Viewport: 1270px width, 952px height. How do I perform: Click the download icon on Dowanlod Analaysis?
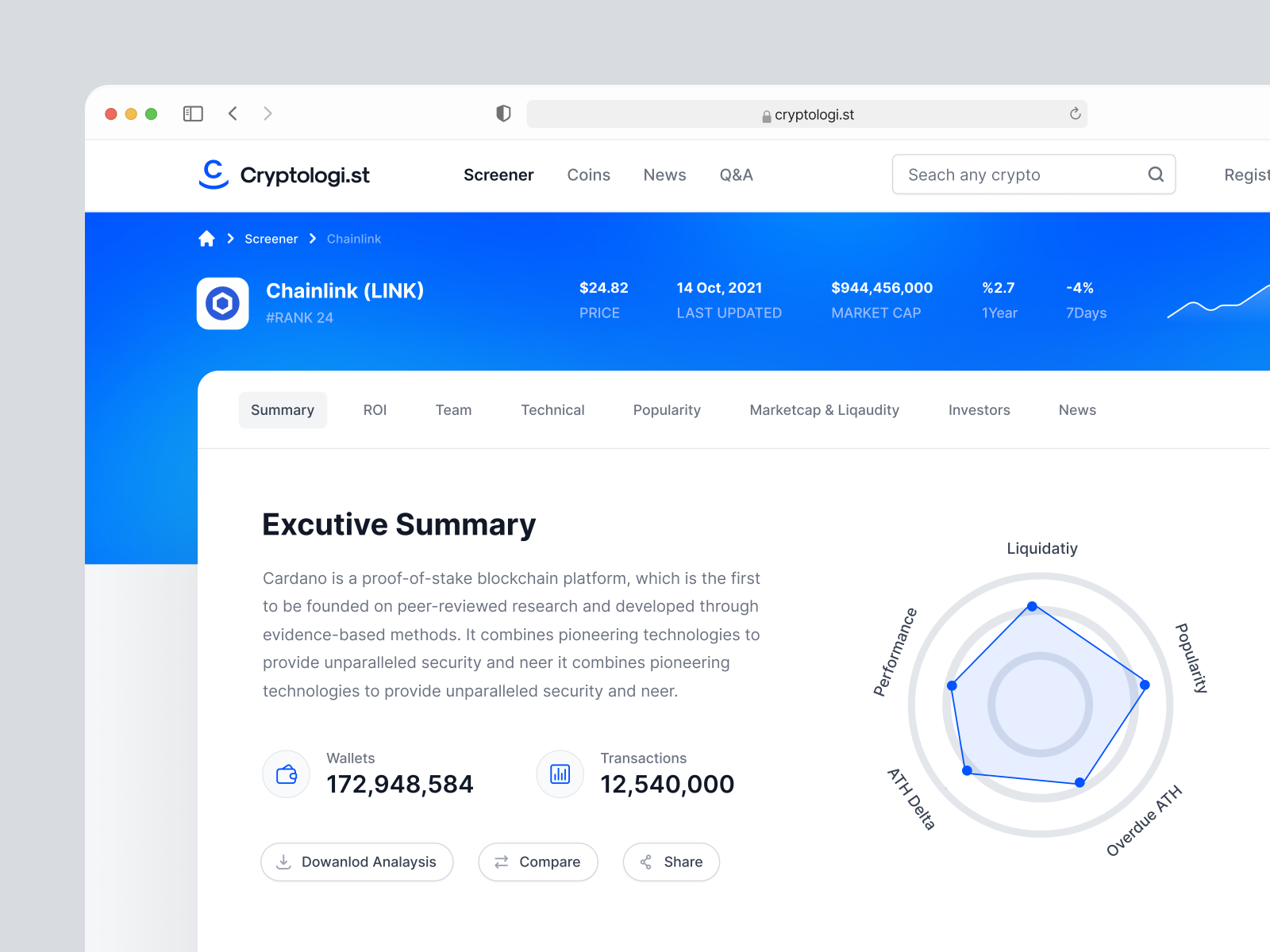click(x=284, y=862)
